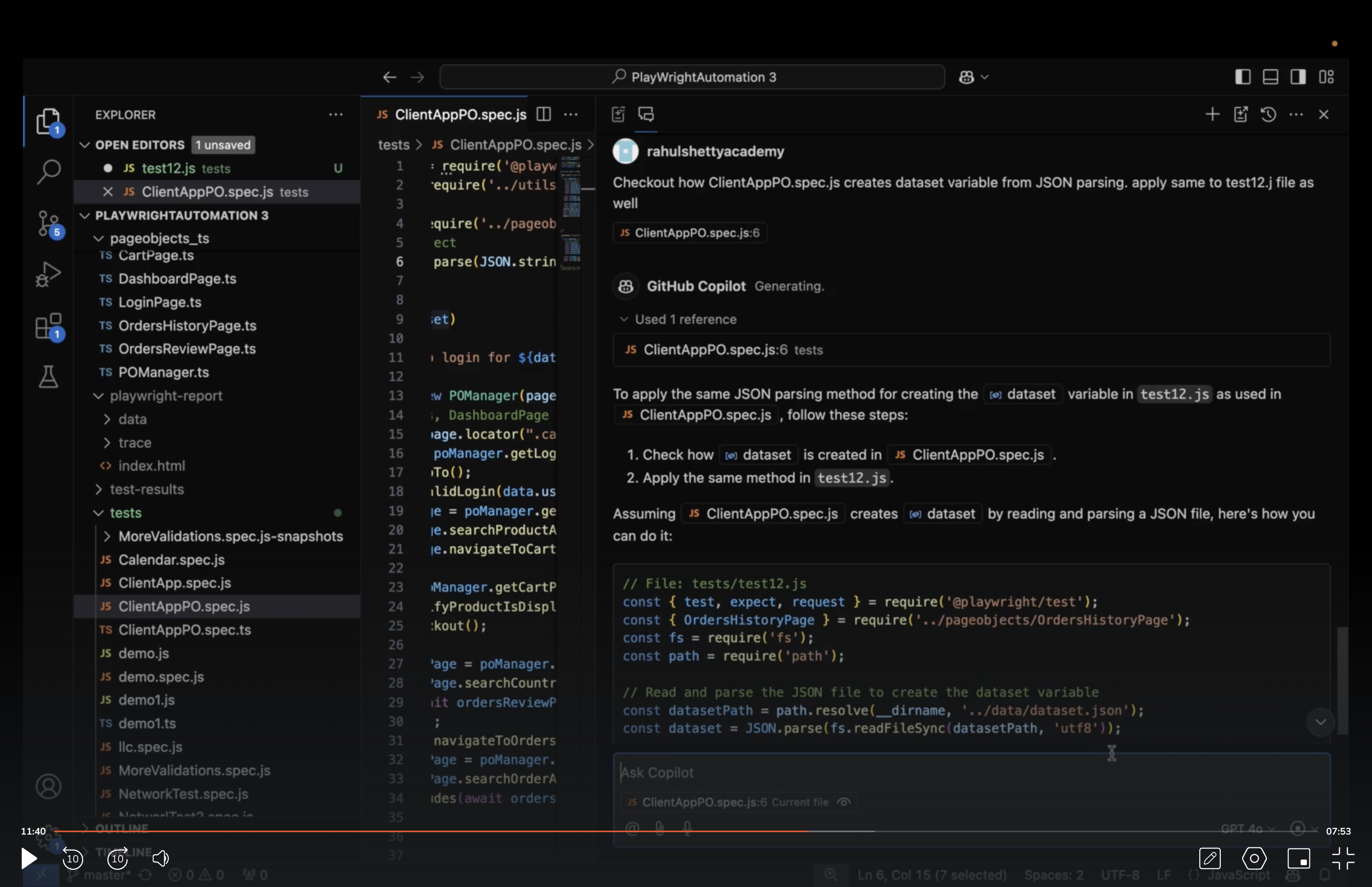Collapse the PLAYWRIGHTAUTOMATION 3 folder section
The width and height of the screenshot is (1372, 887).
click(x=85, y=216)
